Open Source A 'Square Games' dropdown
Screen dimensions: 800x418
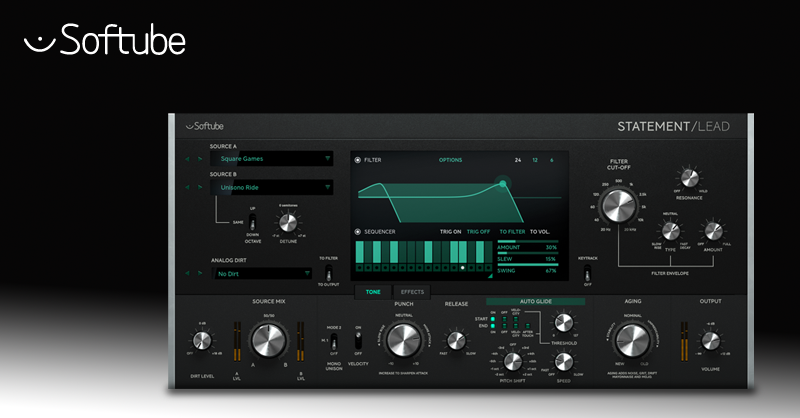pos(271,159)
